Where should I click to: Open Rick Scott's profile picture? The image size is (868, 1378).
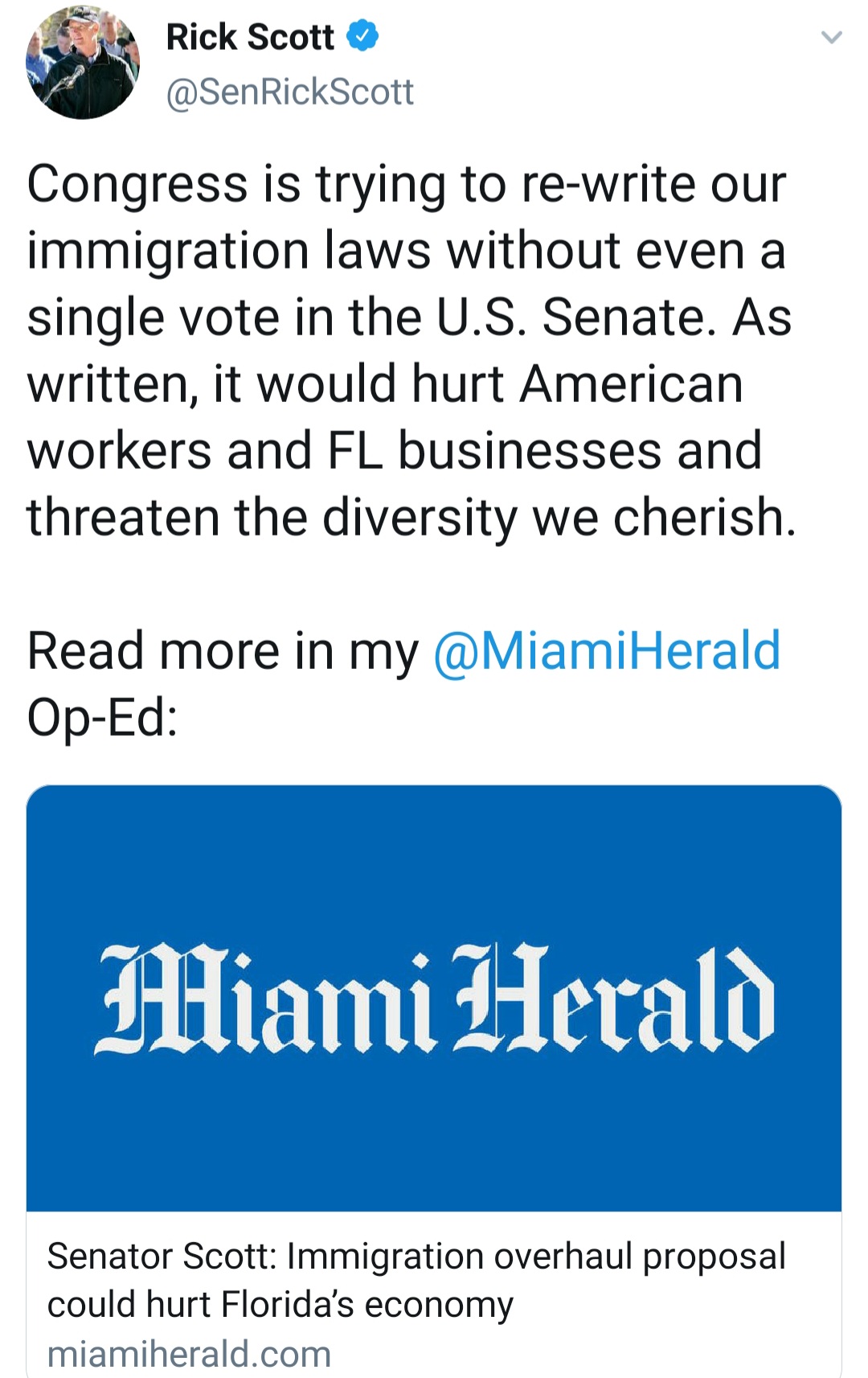click(x=82, y=63)
